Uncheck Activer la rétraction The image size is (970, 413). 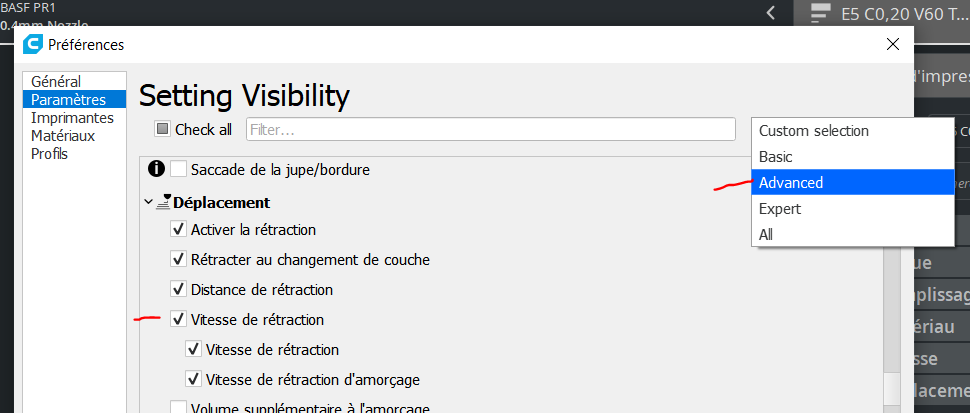178,229
